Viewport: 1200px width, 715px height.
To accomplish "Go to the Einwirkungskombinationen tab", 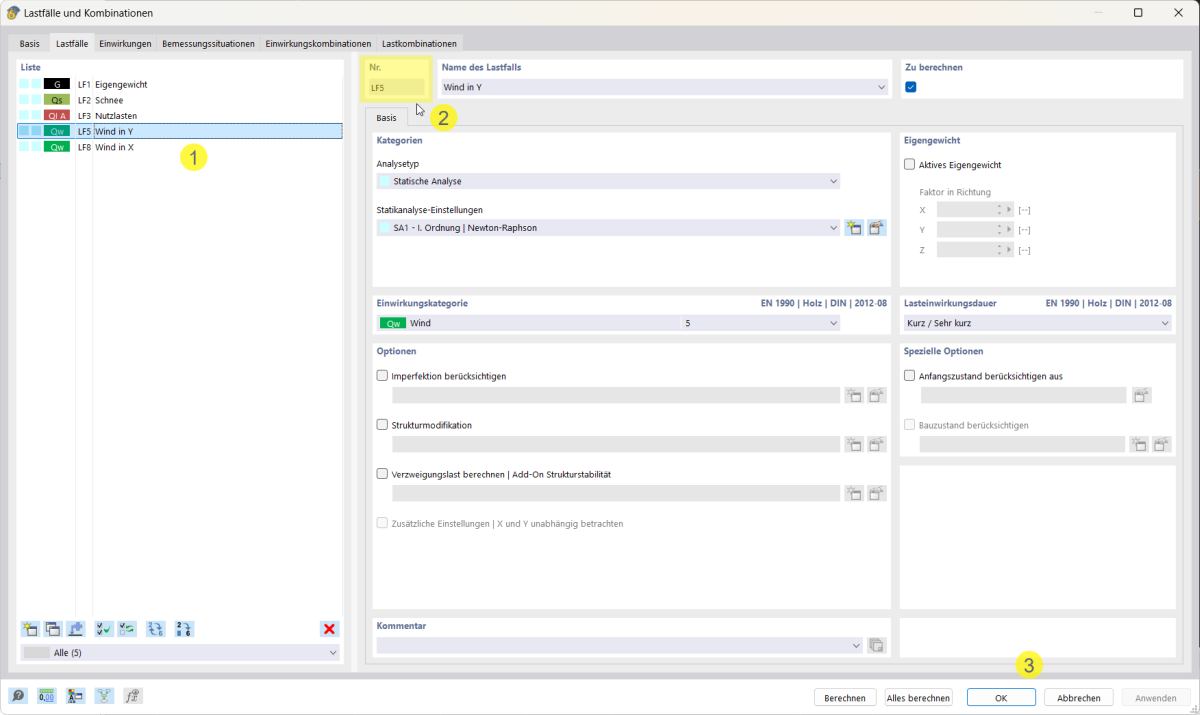I will tap(318, 44).
